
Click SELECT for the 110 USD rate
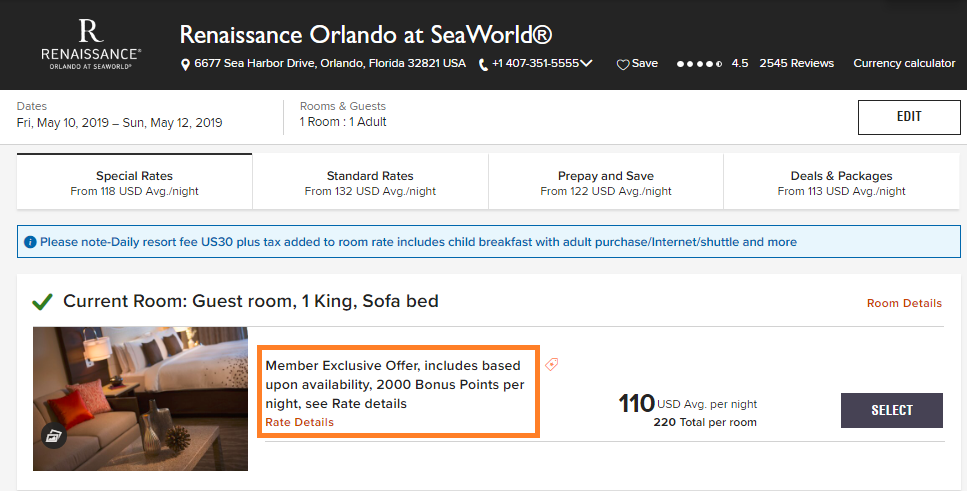892,410
